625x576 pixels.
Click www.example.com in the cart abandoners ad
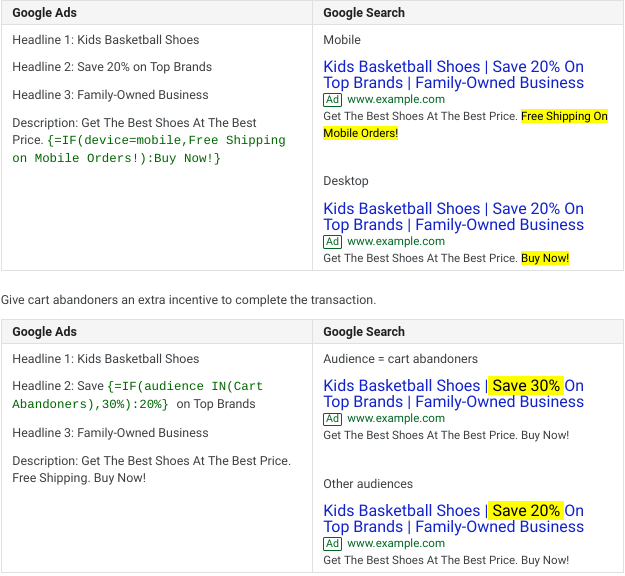click(396, 419)
